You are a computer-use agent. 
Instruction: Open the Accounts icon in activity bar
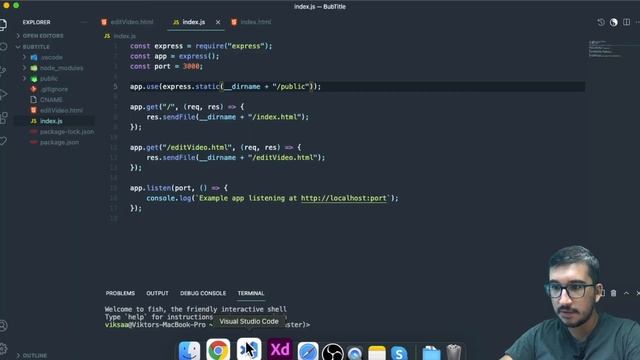click(3, 326)
